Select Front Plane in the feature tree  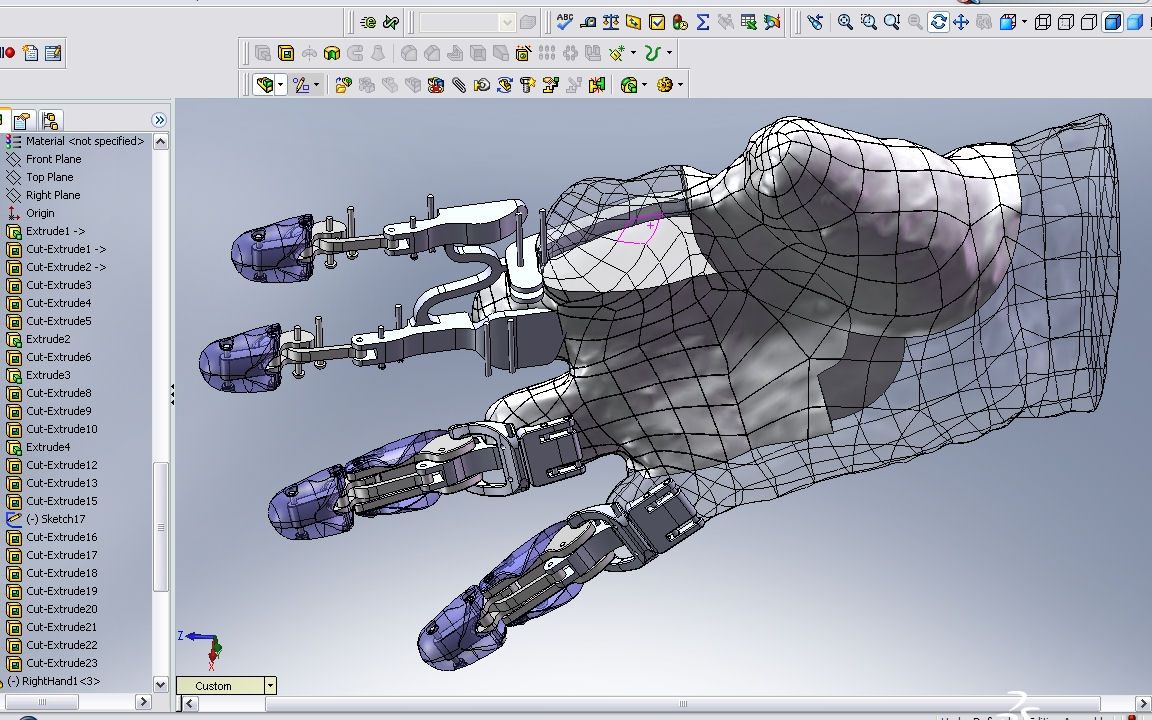pyautogui.click(x=54, y=159)
